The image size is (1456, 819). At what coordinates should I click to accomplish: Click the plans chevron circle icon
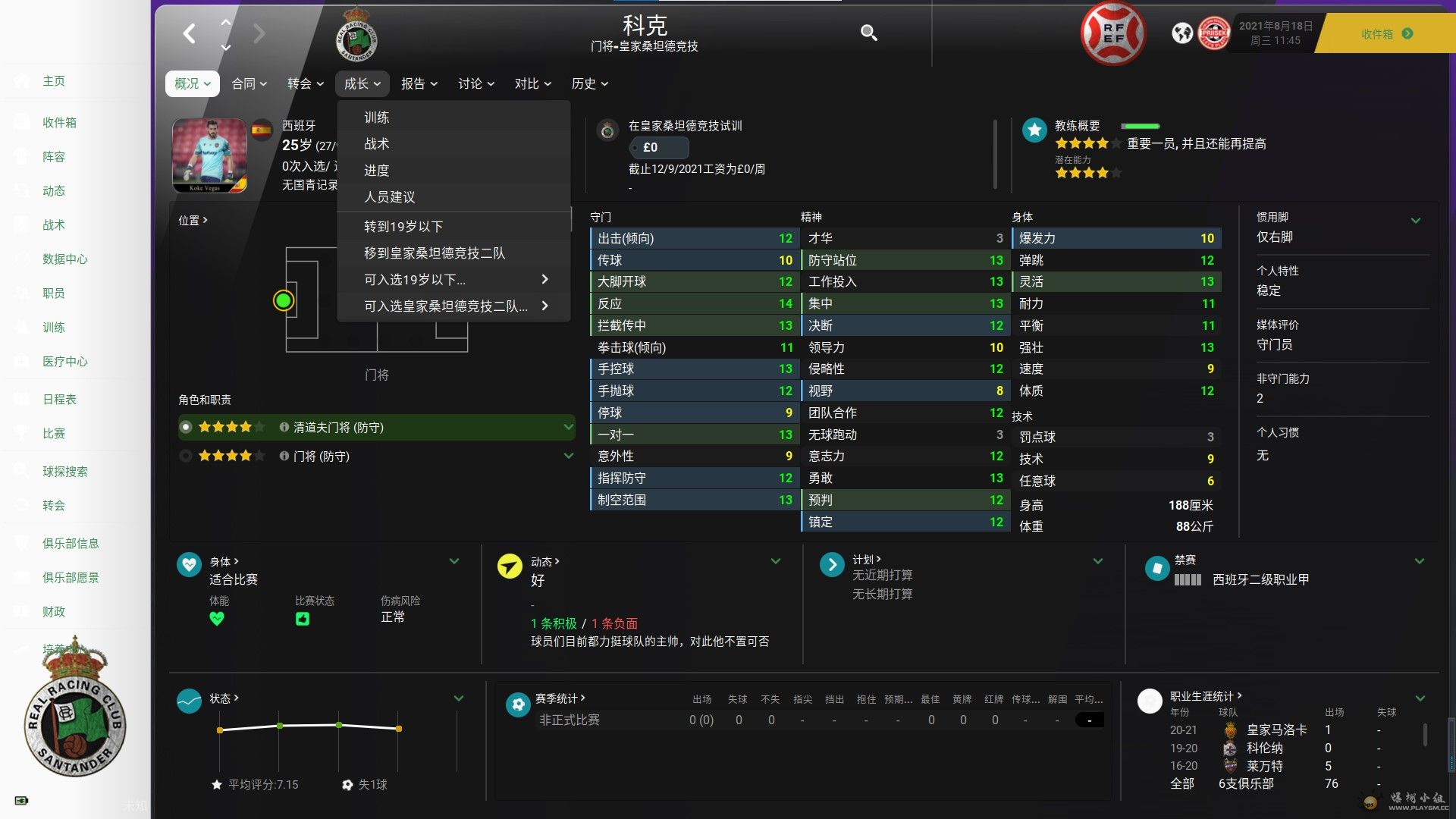click(x=832, y=565)
